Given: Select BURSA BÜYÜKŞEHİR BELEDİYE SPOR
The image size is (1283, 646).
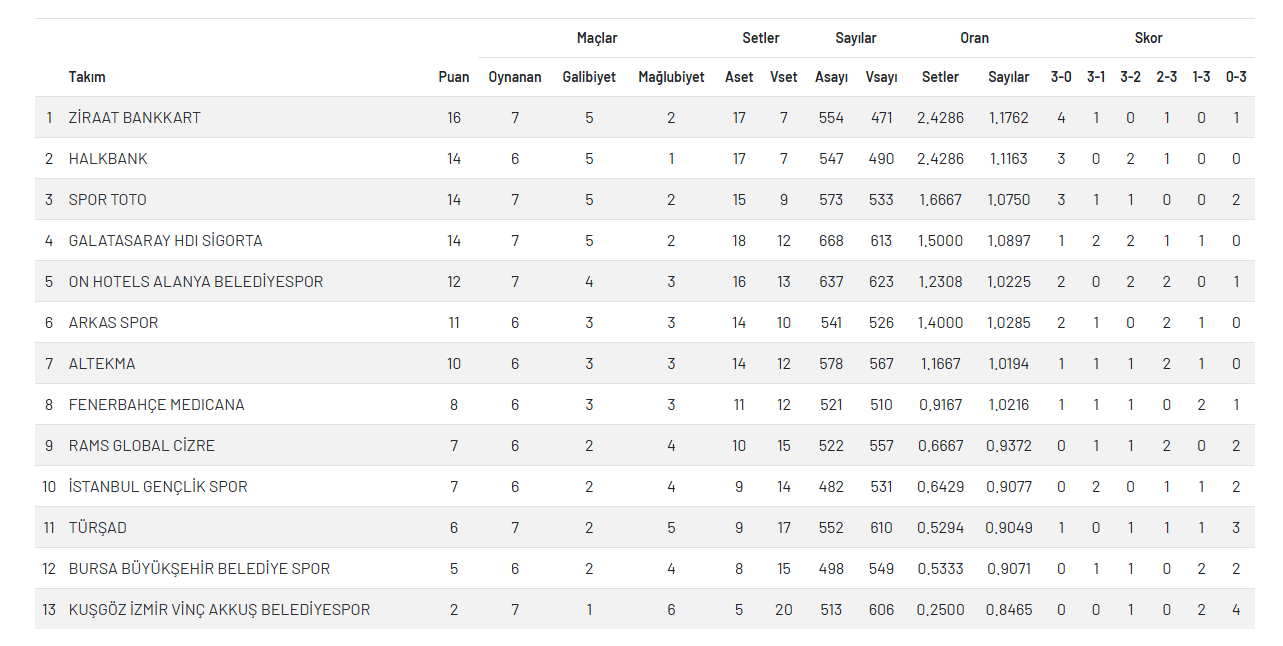Looking at the screenshot, I should pyautogui.click(x=199, y=569).
